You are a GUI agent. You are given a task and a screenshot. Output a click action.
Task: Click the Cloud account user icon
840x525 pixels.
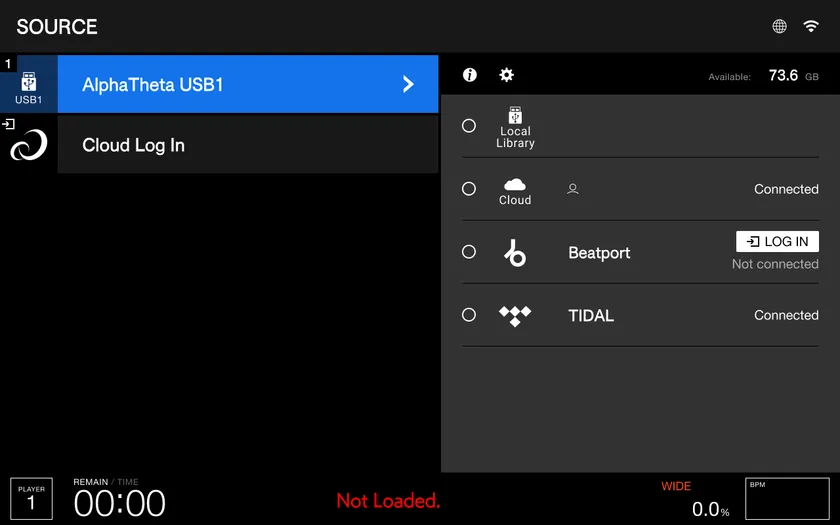[573, 189]
